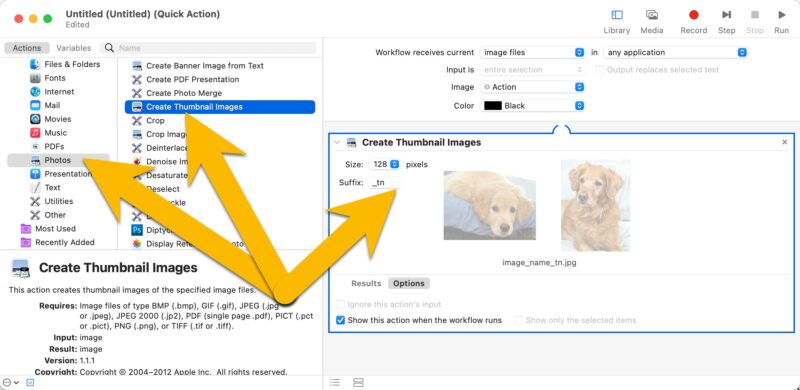Image resolution: width=800 pixels, height=390 pixels.
Task: Click the lying dog preview thumbnail
Action: click(490, 205)
